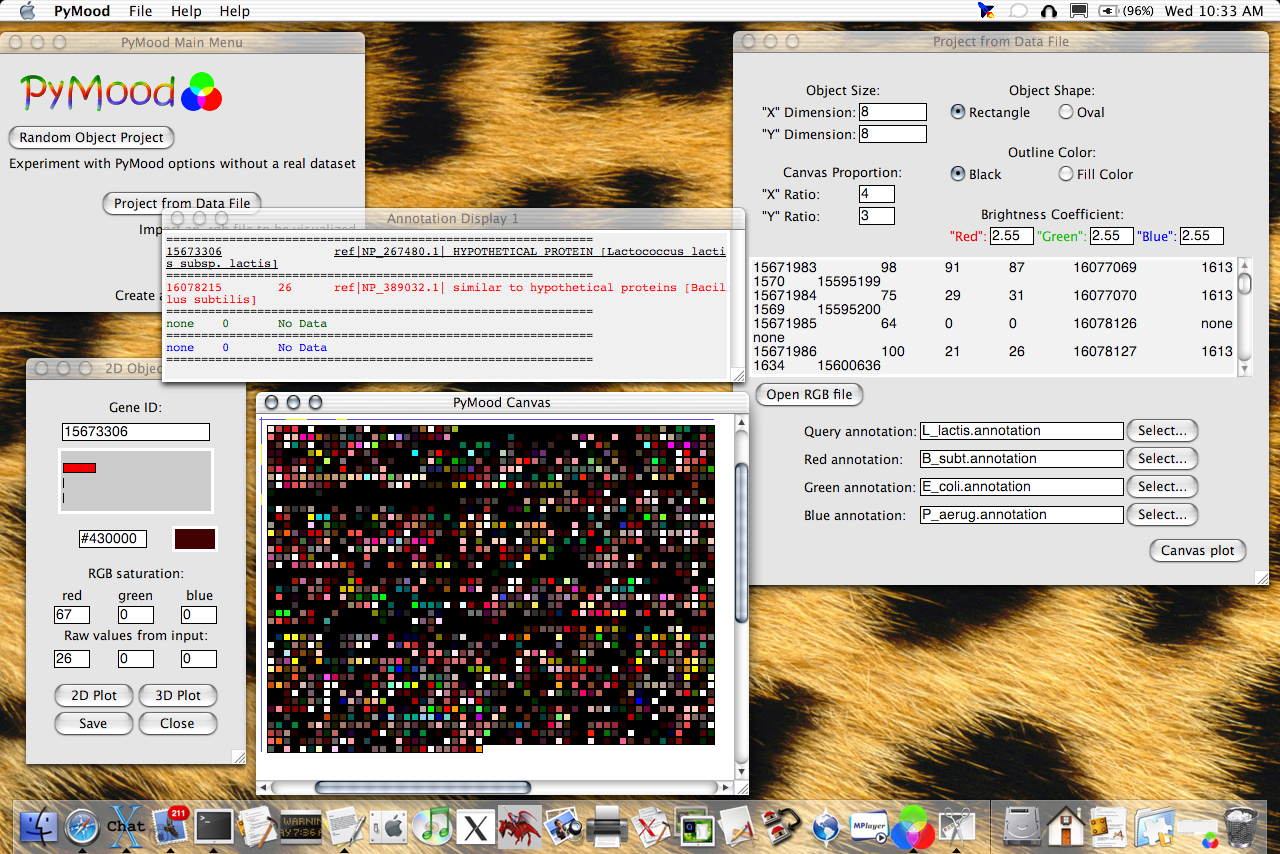1280x854 pixels.
Task: Open Terminal from the Dock
Action: tap(213, 826)
